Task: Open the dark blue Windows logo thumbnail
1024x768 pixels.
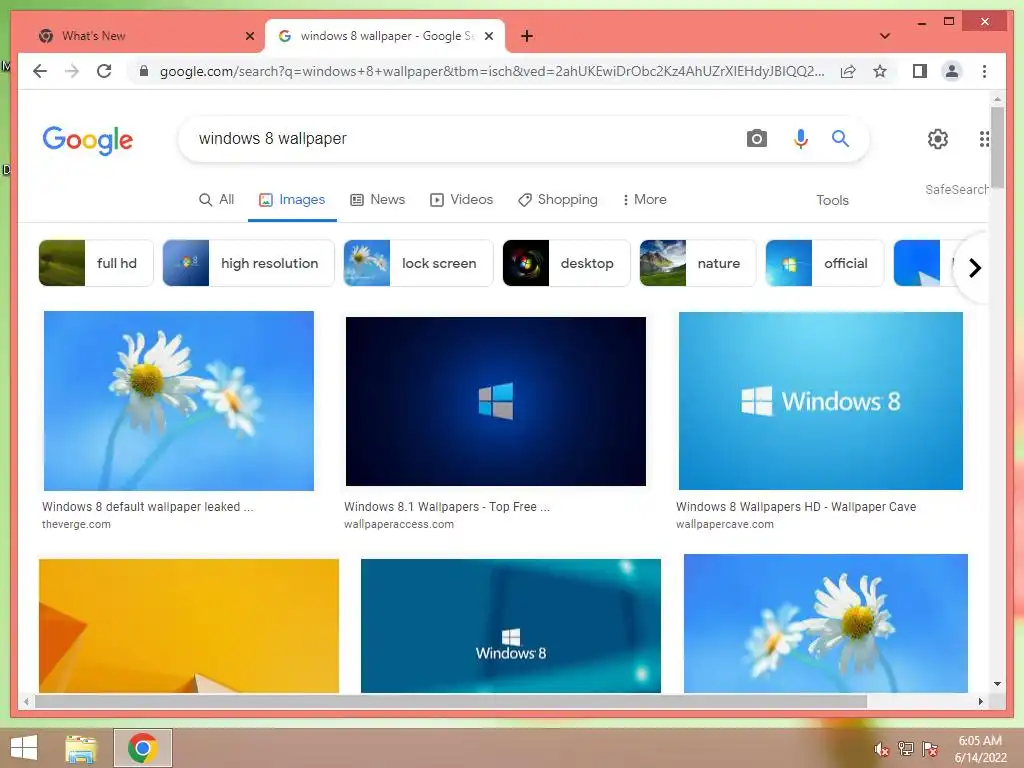Action: pyautogui.click(x=496, y=401)
